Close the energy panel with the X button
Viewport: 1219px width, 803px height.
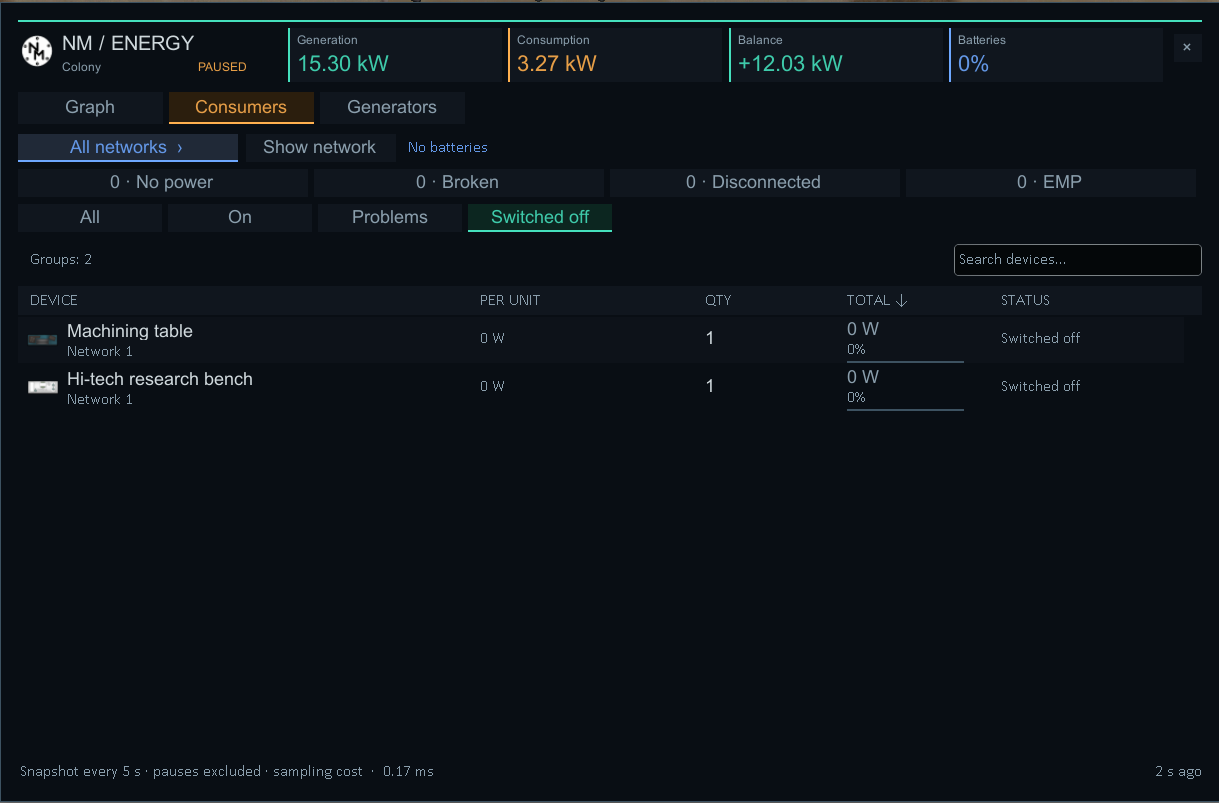click(1187, 47)
